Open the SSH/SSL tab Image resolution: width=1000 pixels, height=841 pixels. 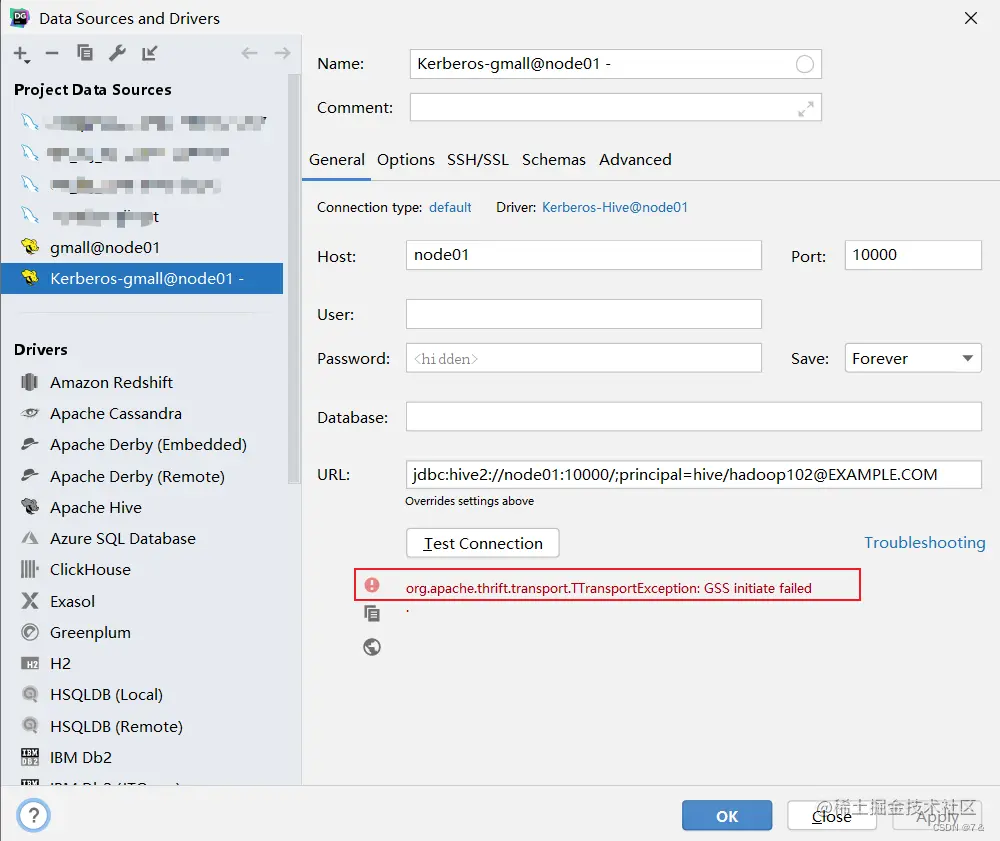(x=478, y=159)
